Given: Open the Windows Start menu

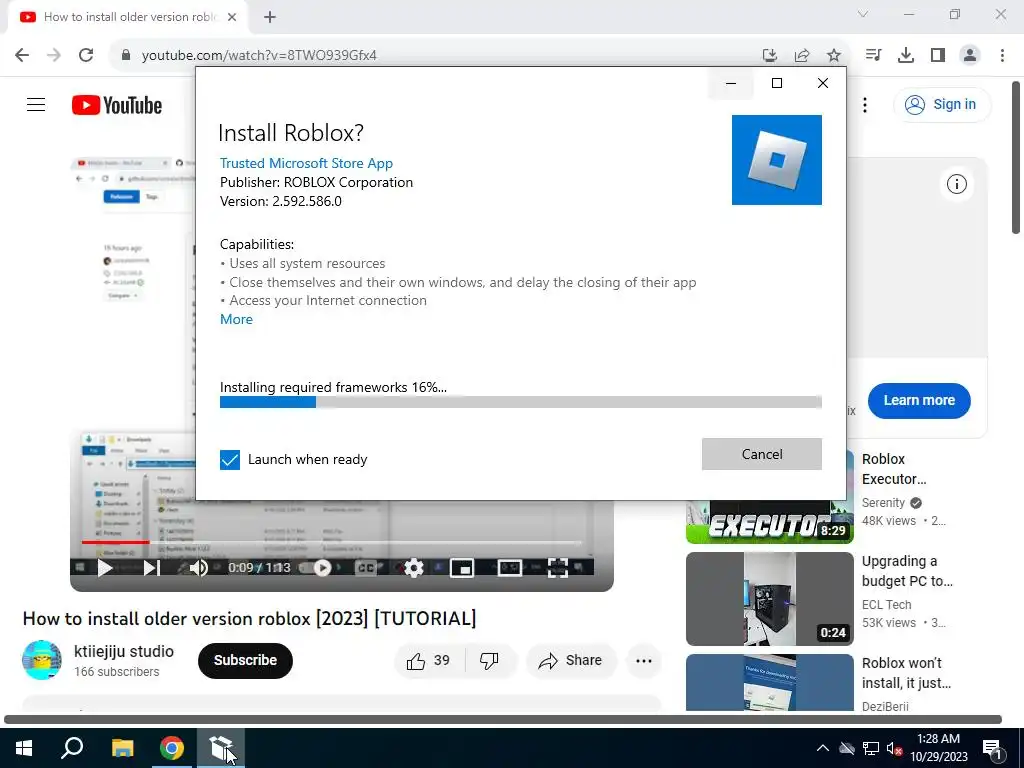Looking at the screenshot, I should [x=24, y=748].
